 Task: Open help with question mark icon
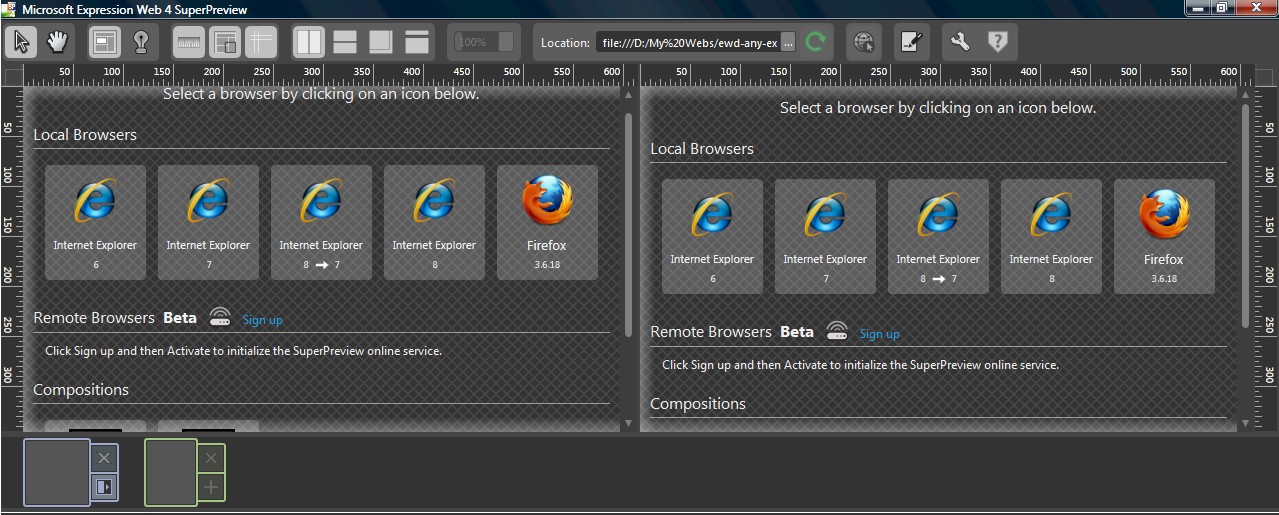pos(997,42)
